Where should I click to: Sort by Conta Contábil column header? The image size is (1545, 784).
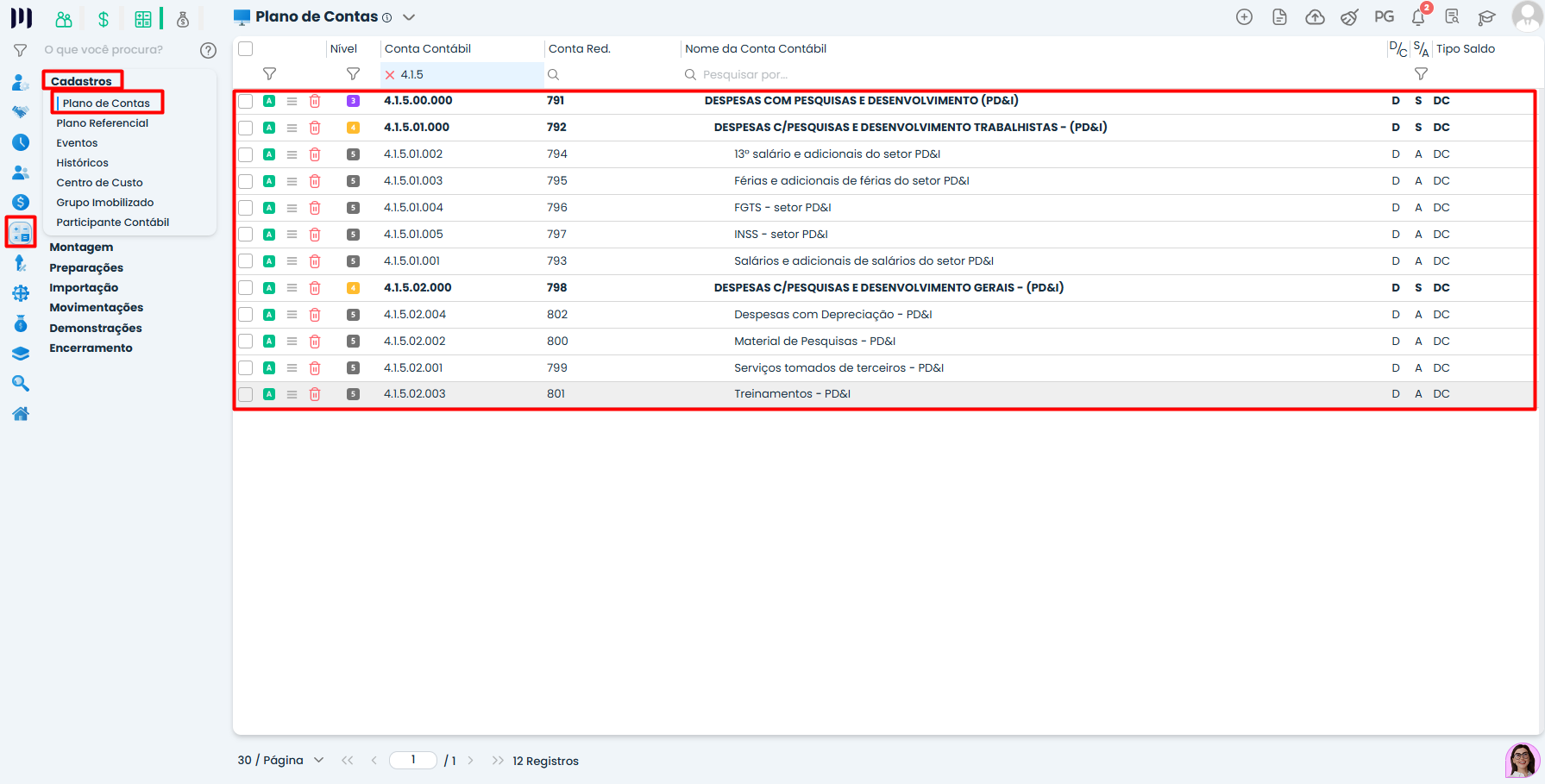(428, 49)
